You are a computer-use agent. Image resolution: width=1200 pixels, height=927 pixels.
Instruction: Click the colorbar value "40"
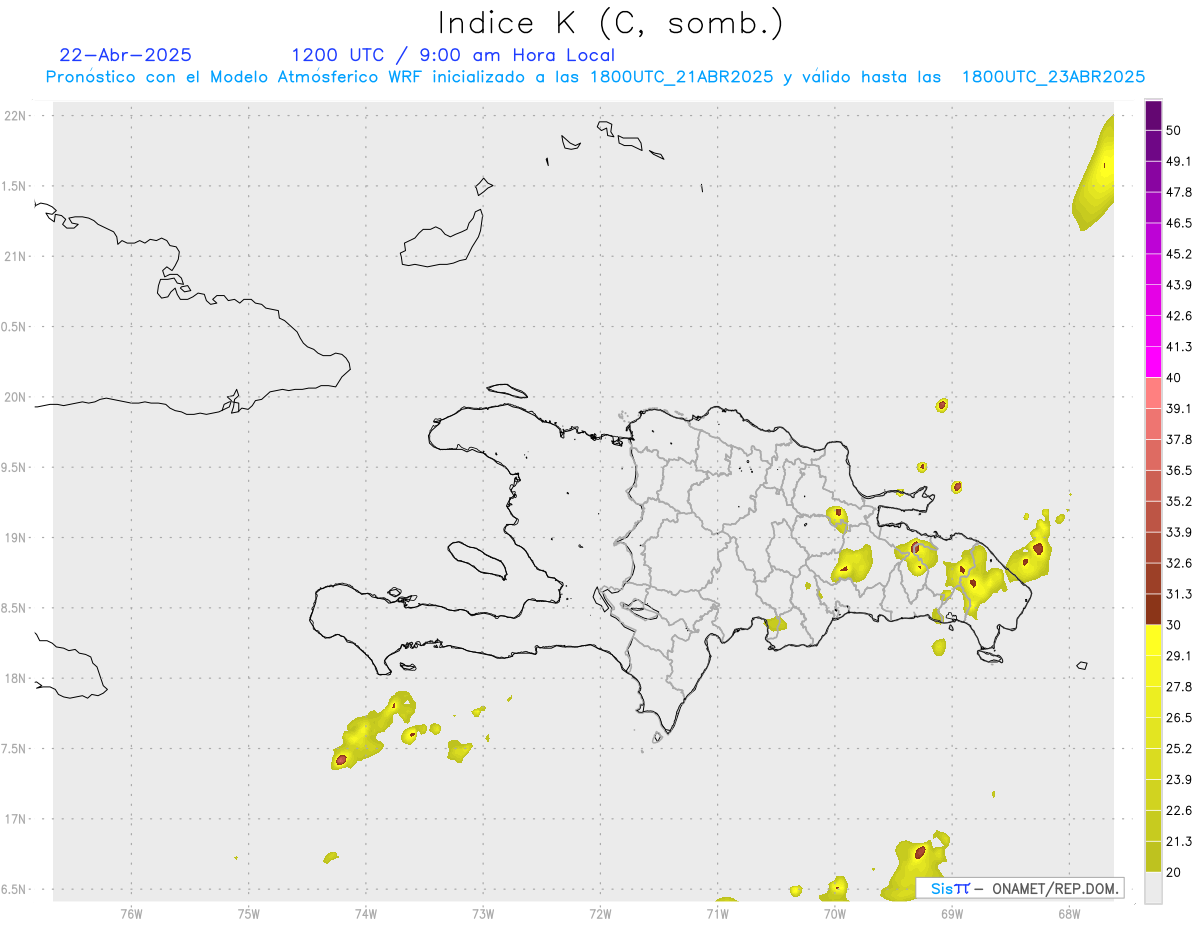click(x=1174, y=378)
